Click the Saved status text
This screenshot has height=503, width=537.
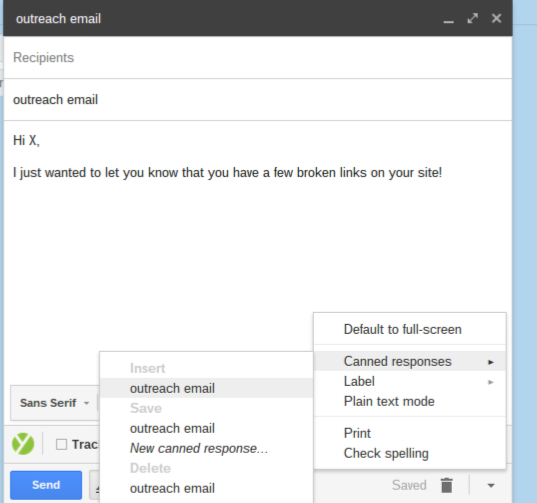point(409,485)
